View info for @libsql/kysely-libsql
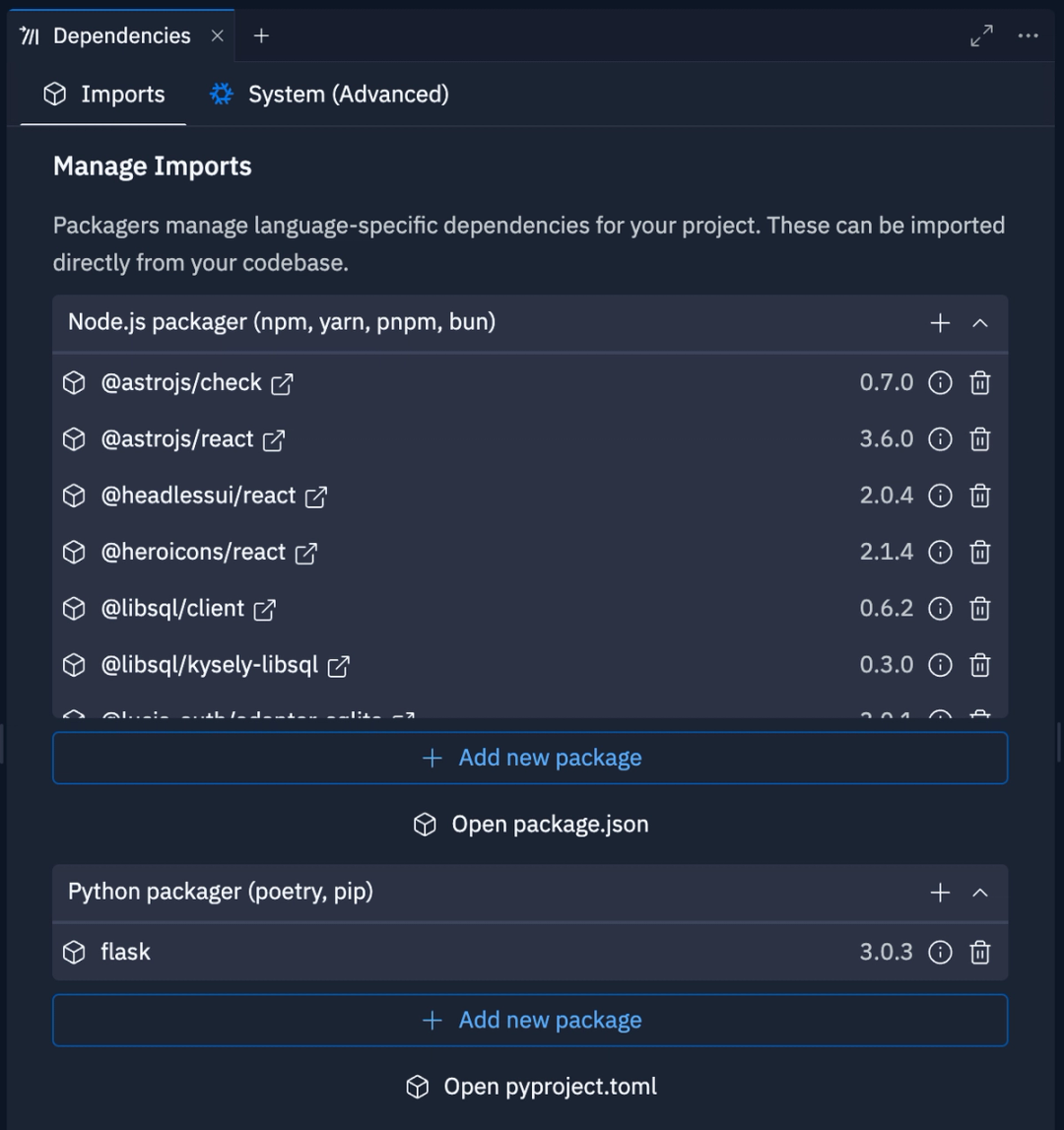 [x=940, y=664]
